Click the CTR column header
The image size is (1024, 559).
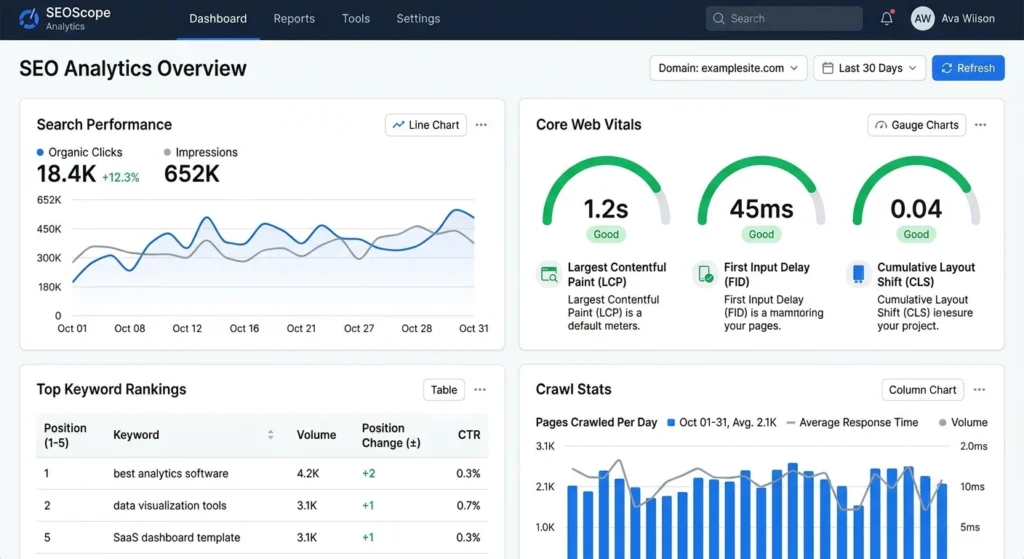coord(469,435)
